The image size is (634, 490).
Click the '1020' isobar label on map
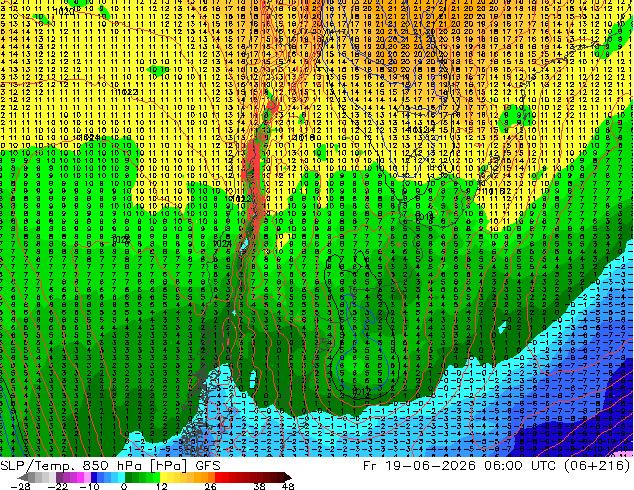click(x=64, y=11)
